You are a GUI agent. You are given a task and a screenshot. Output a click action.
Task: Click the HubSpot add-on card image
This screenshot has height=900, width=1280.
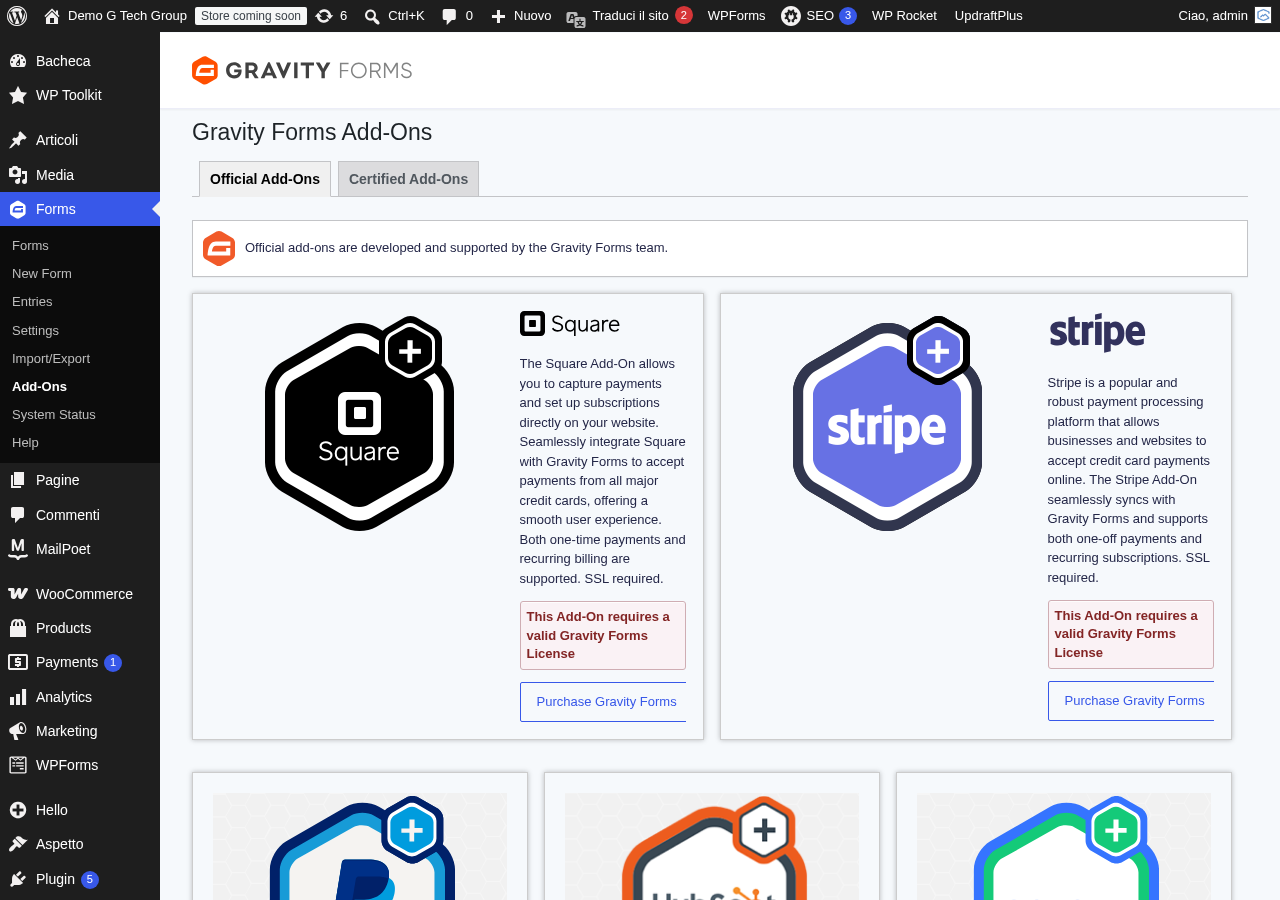coord(712,847)
